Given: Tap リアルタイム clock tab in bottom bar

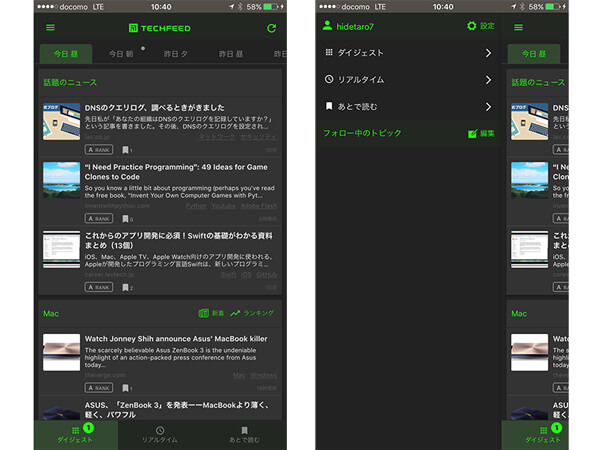Looking at the screenshot, I should click(x=160, y=435).
